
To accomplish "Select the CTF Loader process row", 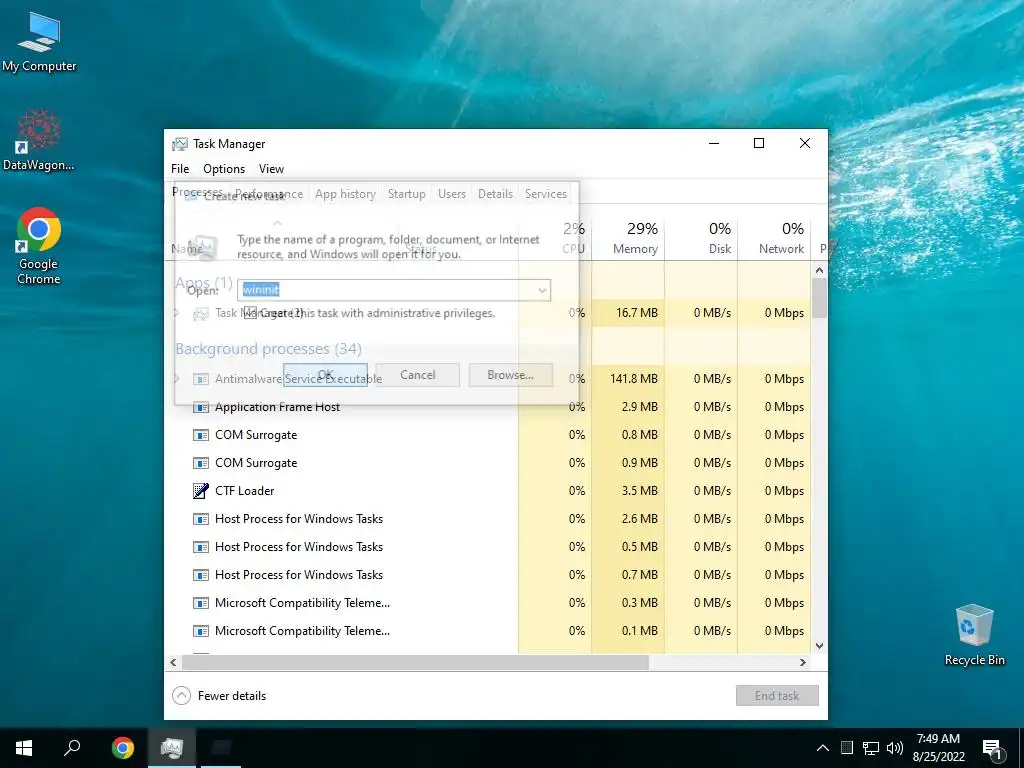I will coord(488,491).
